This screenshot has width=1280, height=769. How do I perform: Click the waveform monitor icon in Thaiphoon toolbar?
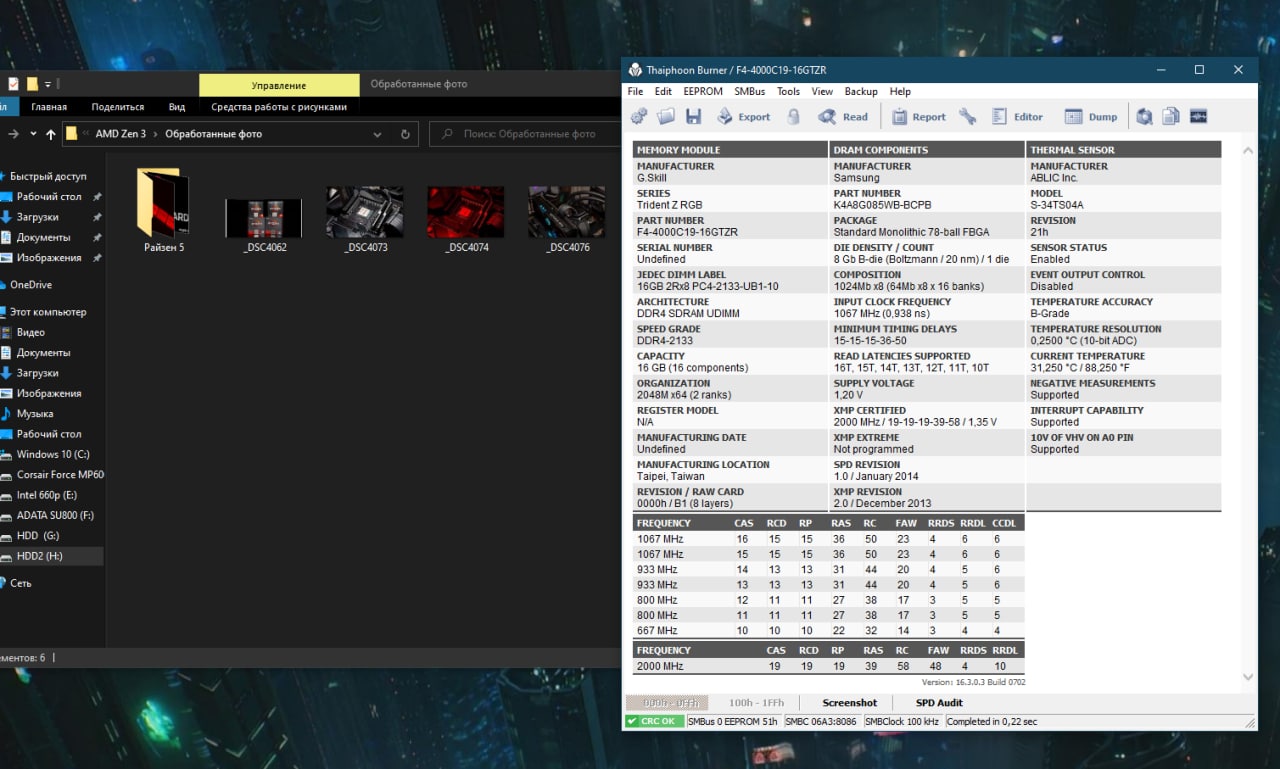pyautogui.click(x=1198, y=117)
